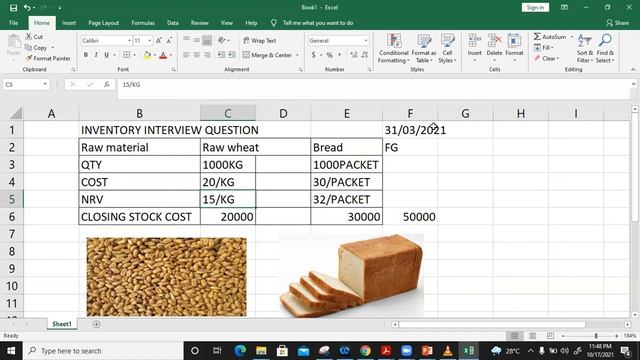
Task: Open File Explorer from the taskbar
Action: point(261,351)
